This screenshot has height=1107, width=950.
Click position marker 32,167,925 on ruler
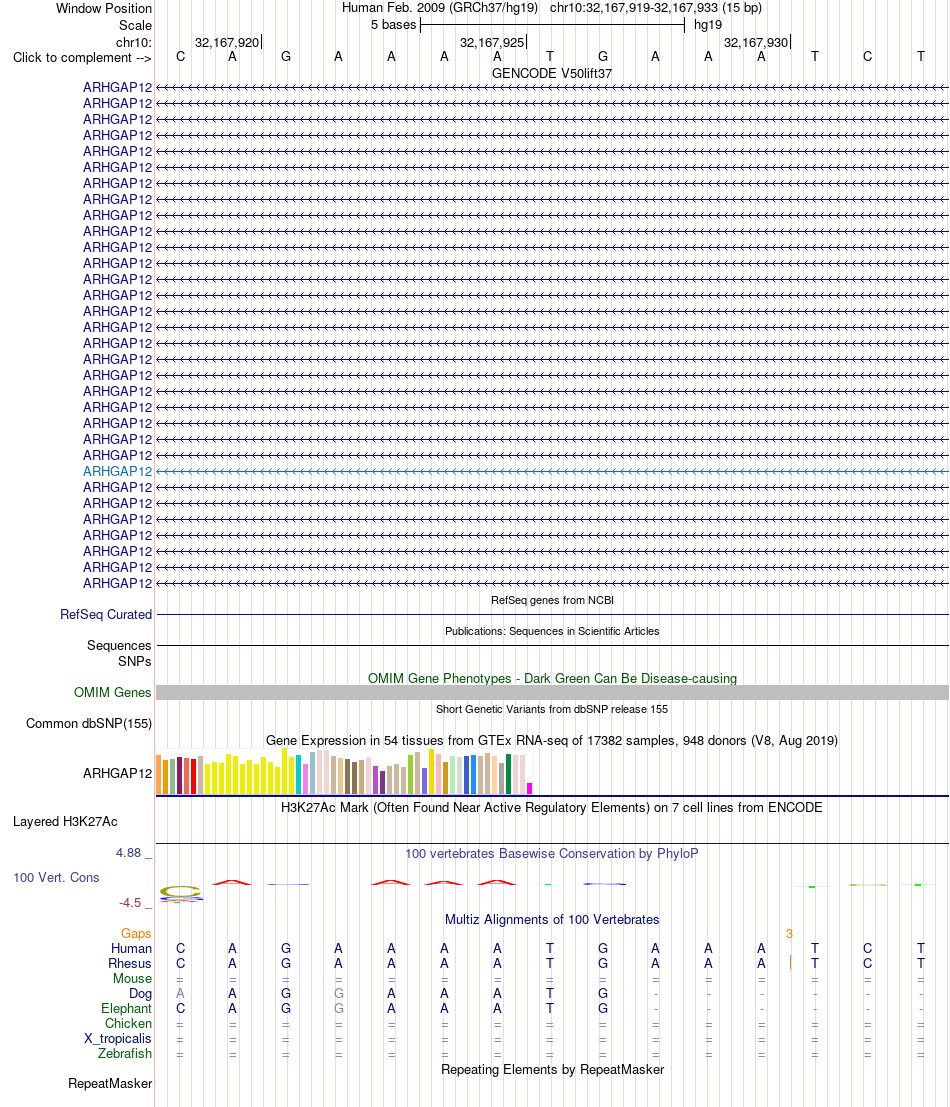[x=493, y=42]
